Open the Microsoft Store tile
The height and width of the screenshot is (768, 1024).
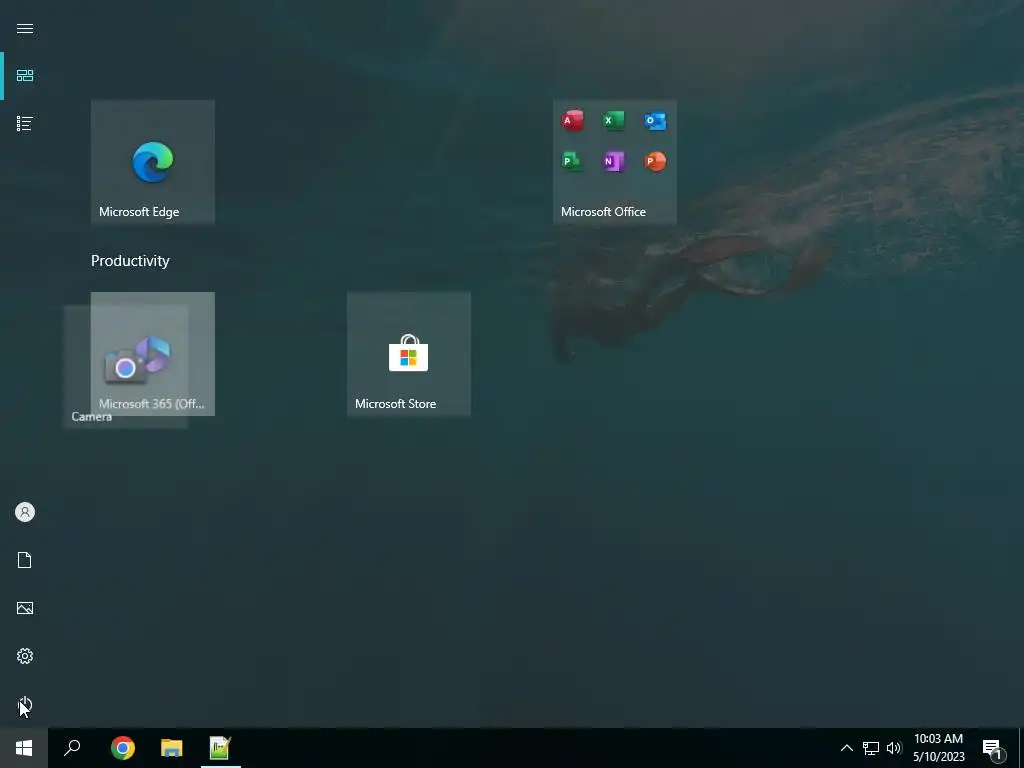pos(409,354)
